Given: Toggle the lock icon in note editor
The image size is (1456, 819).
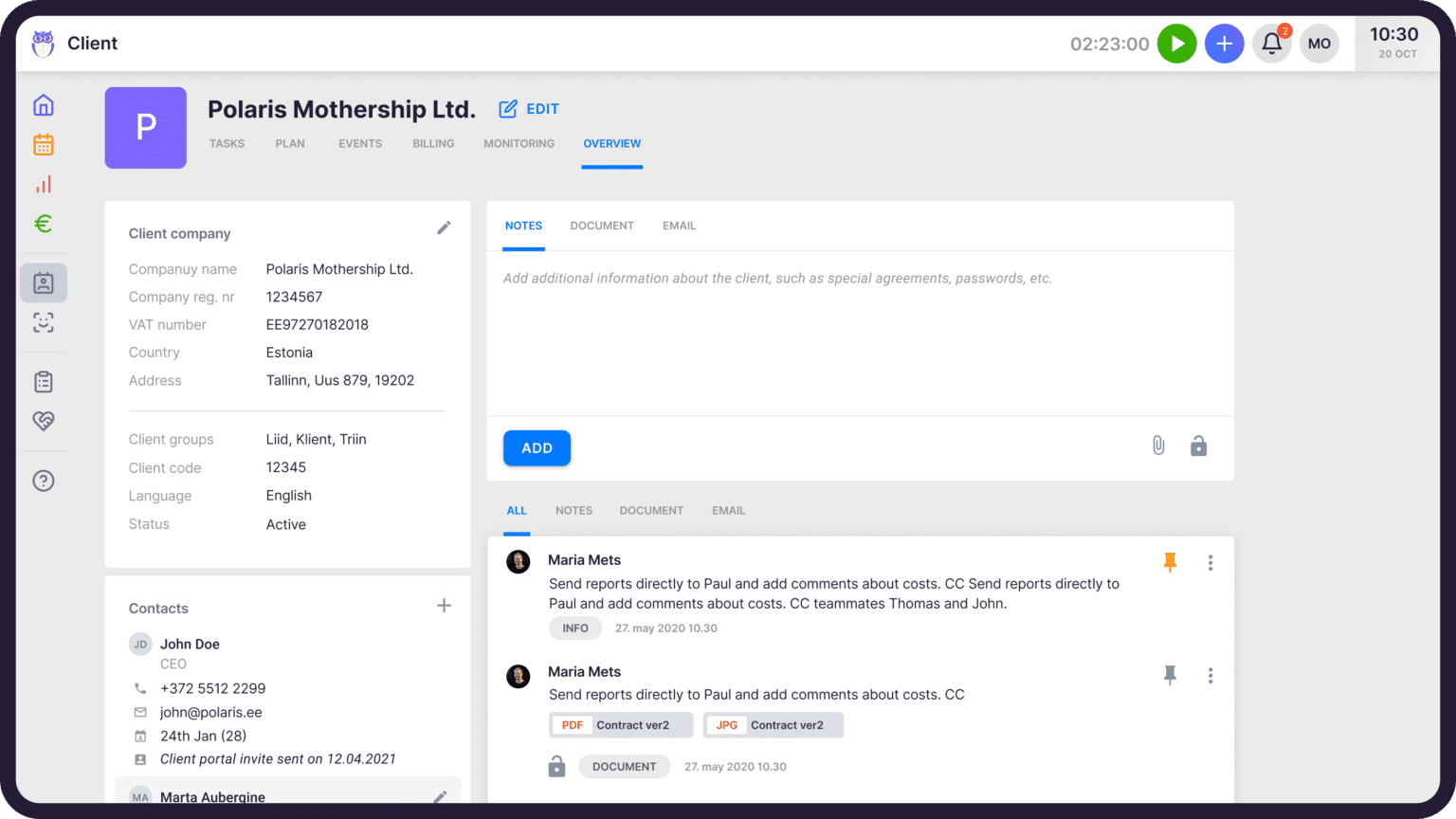Looking at the screenshot, I should click(1199, 446).
